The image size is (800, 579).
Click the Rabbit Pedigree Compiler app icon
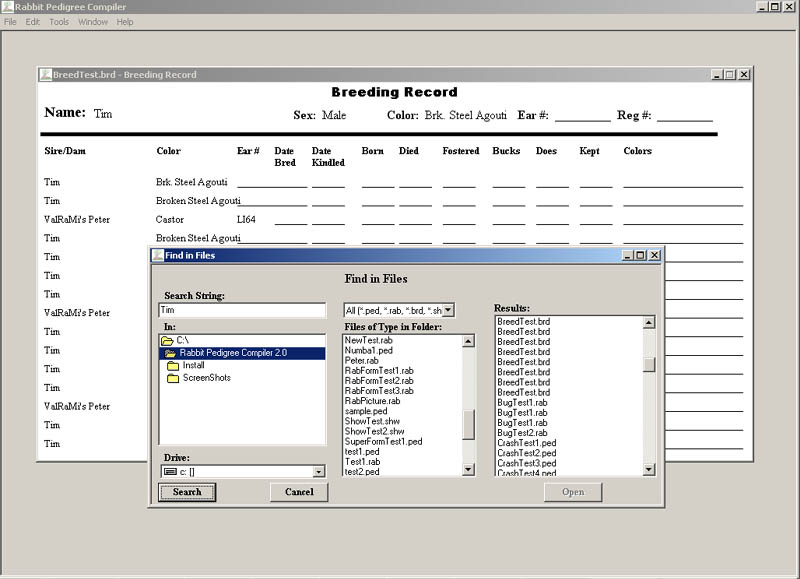pos(7,7)
